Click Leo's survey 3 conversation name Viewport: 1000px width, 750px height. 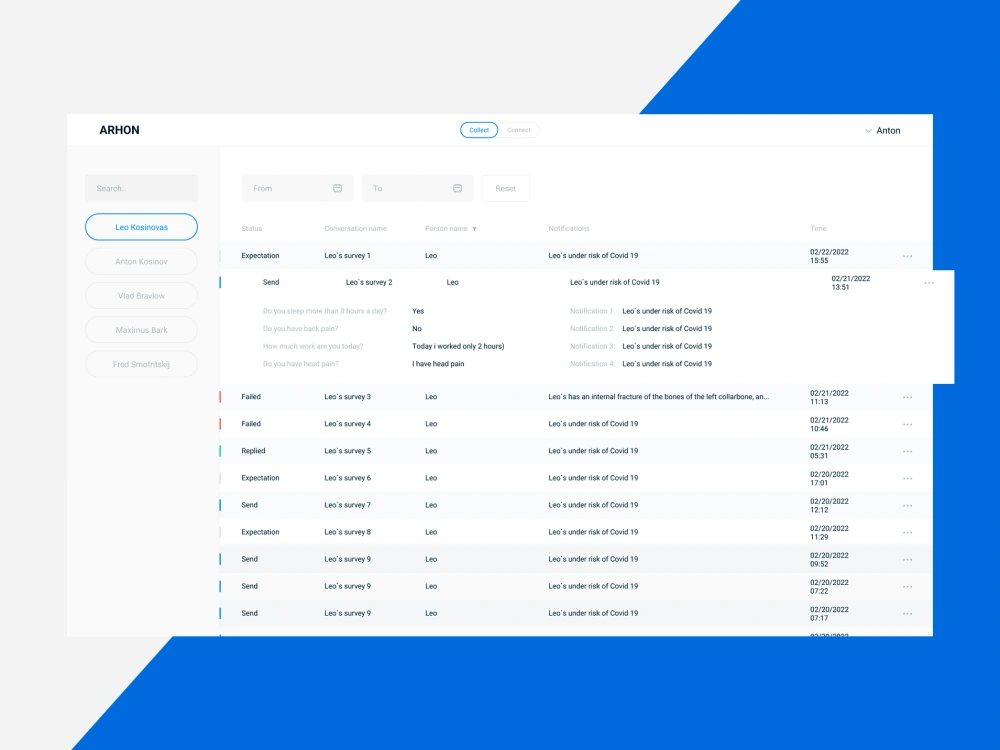coord(348,397)
